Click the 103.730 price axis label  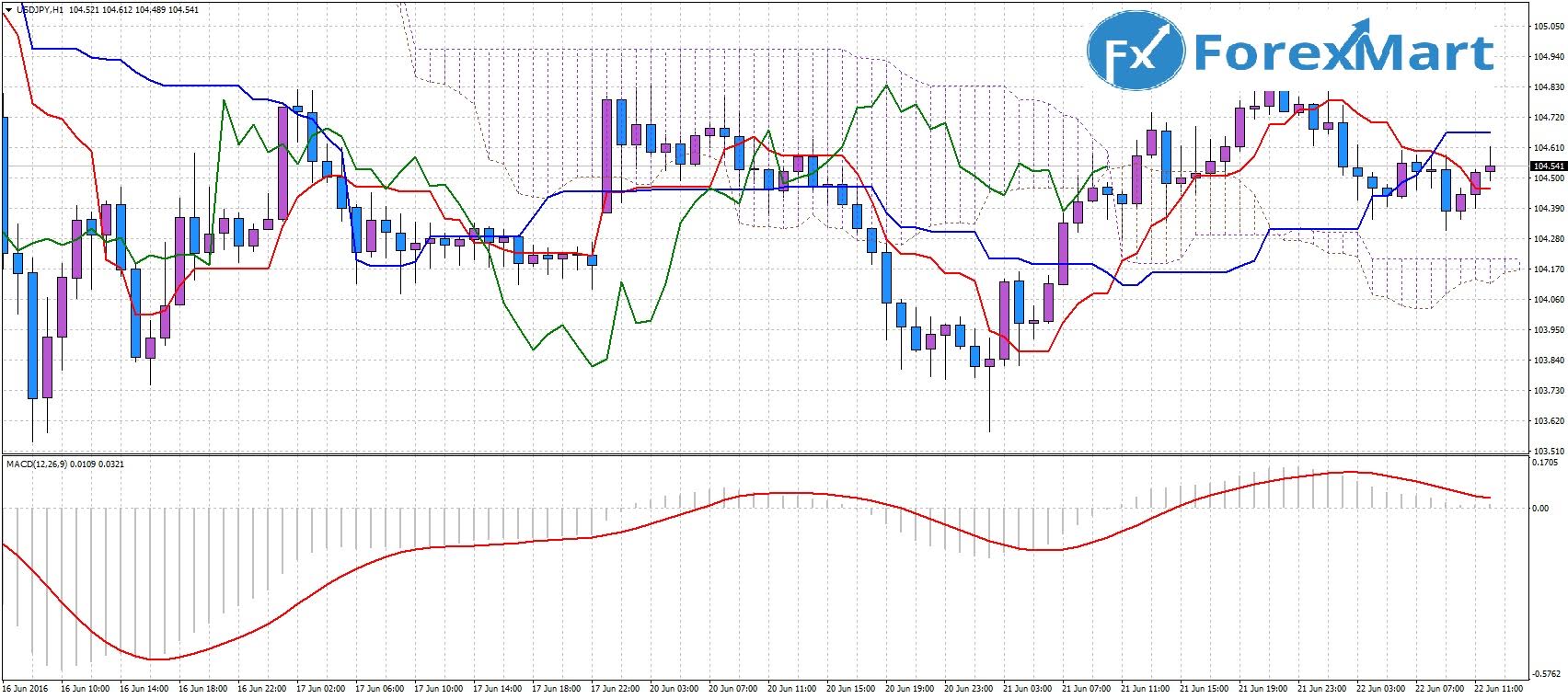(1550, 391)
